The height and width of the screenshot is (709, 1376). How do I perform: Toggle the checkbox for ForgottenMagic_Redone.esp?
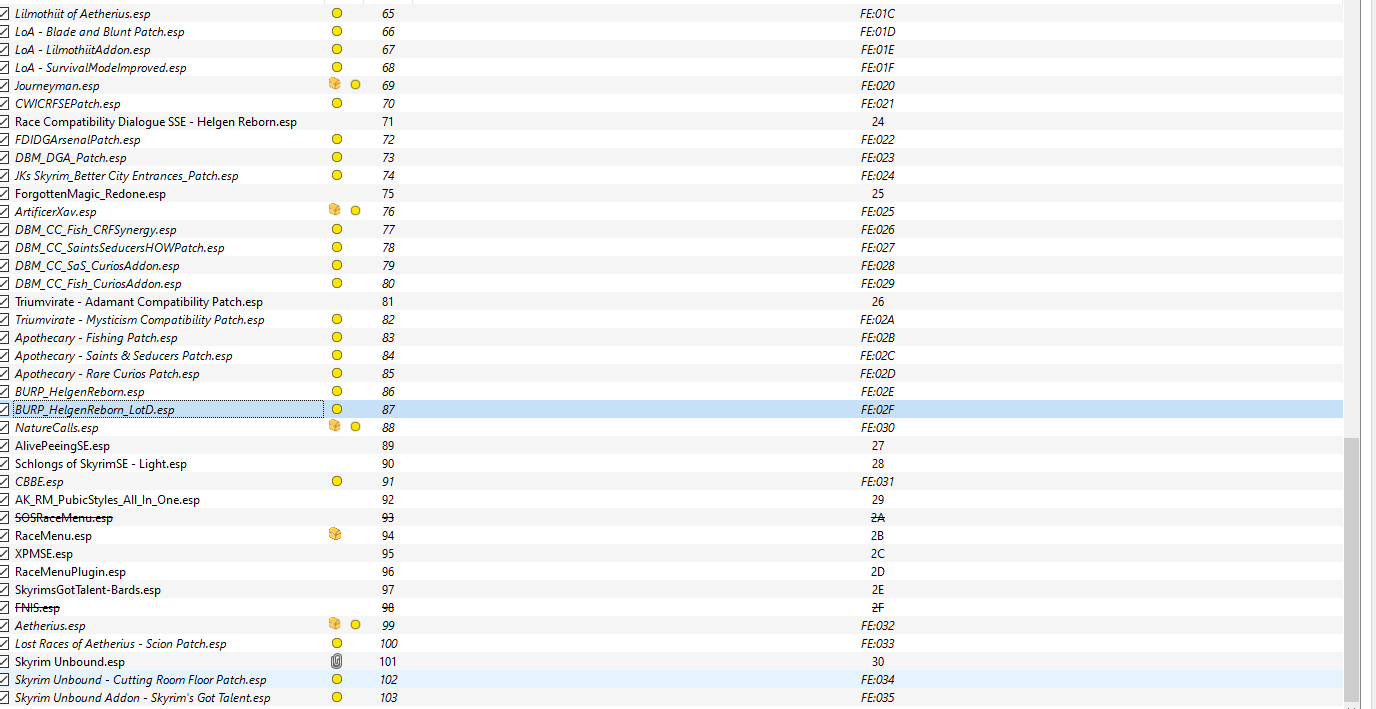[5, 193]
